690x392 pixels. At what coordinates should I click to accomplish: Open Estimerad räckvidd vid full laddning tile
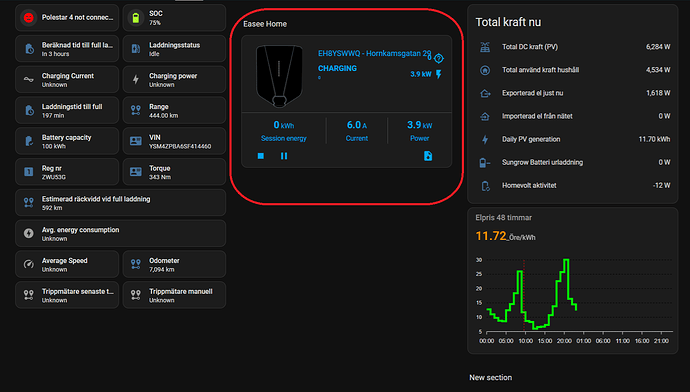pyautogui.click(x=121, y=203)
